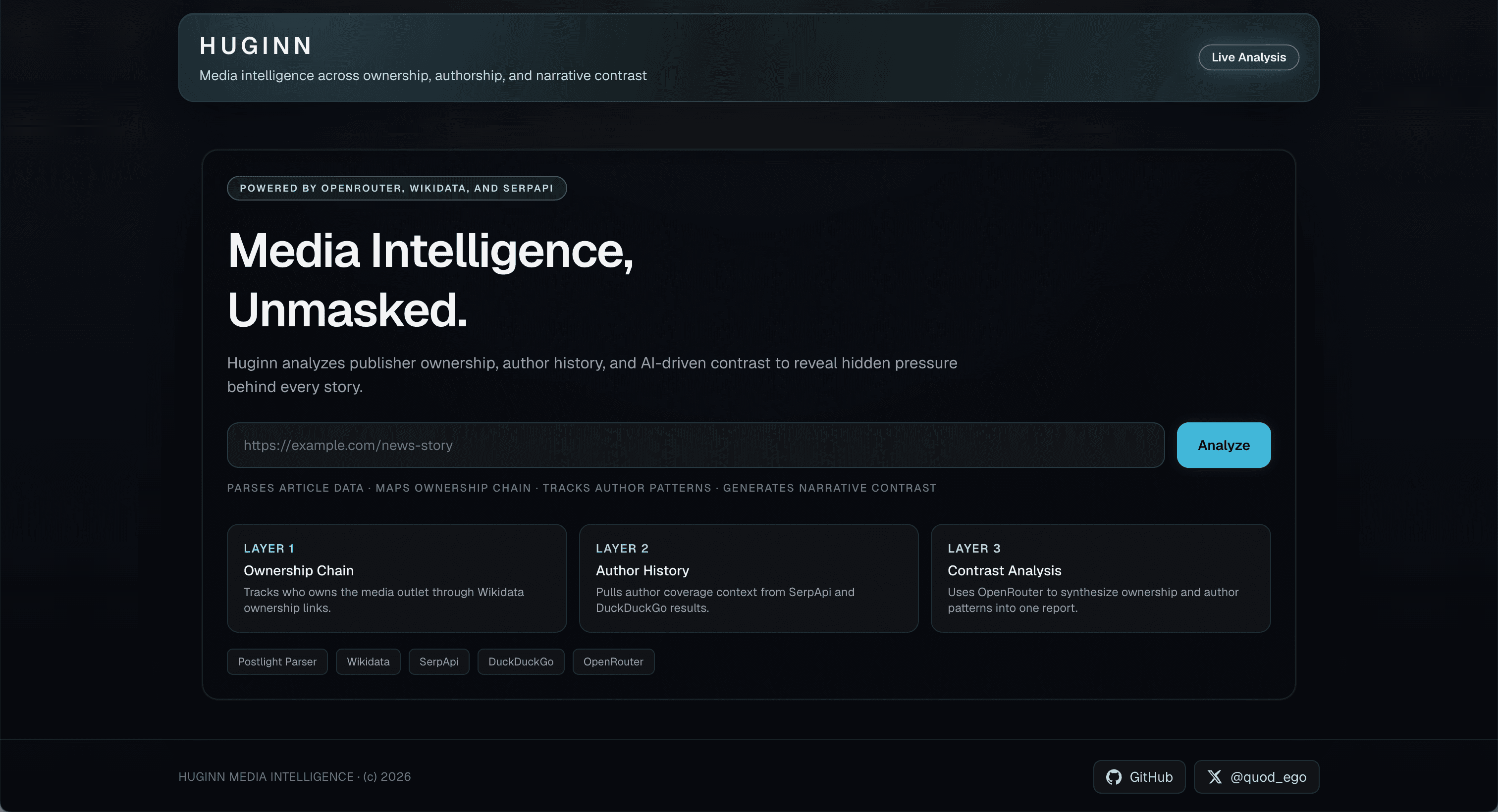The height and width of the screenshot is (812, 1498).
Task: Click the DuckDuckGo tag chip
Action: click(521, 661)
